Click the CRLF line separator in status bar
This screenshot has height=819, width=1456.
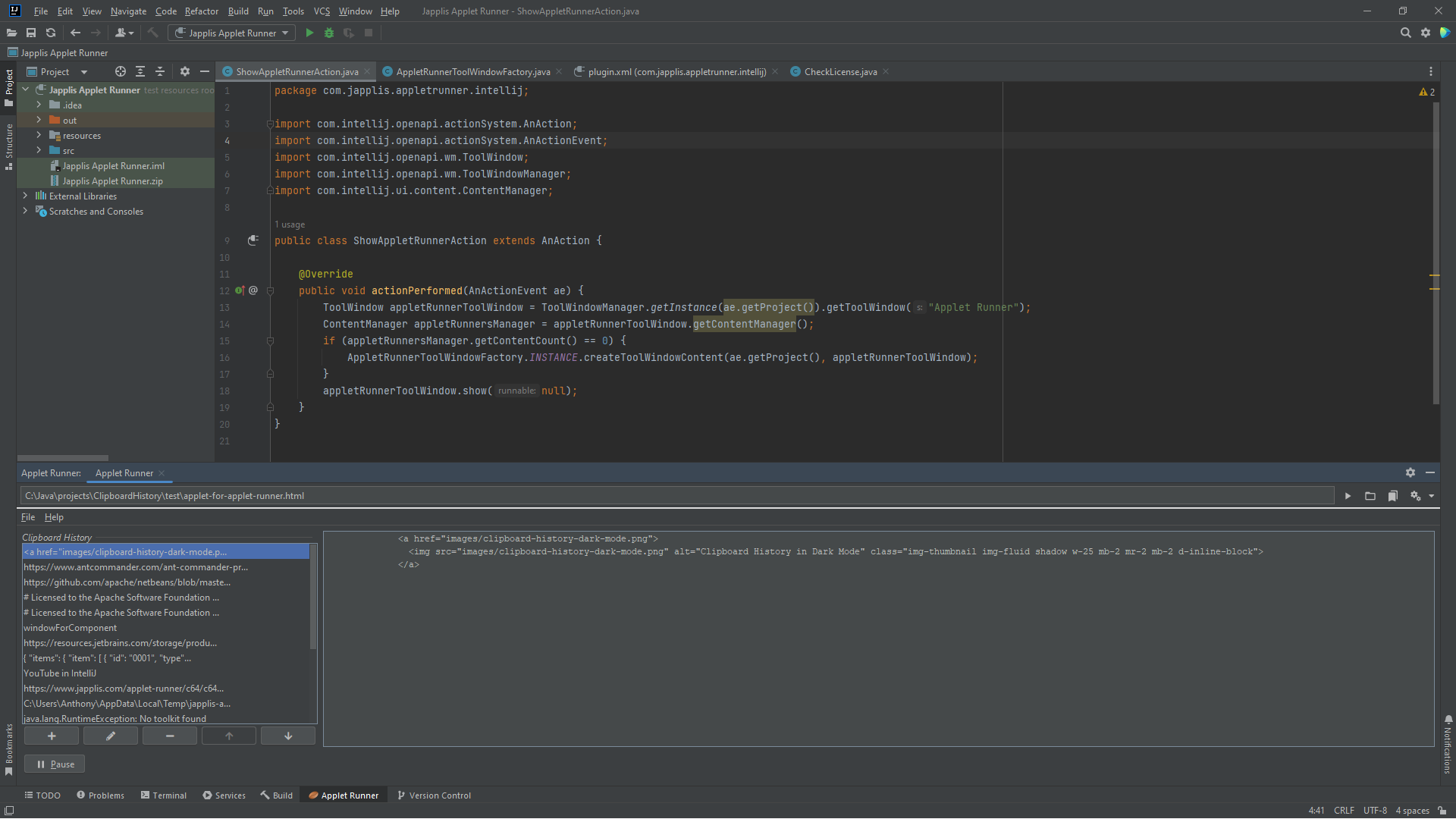1344,811
